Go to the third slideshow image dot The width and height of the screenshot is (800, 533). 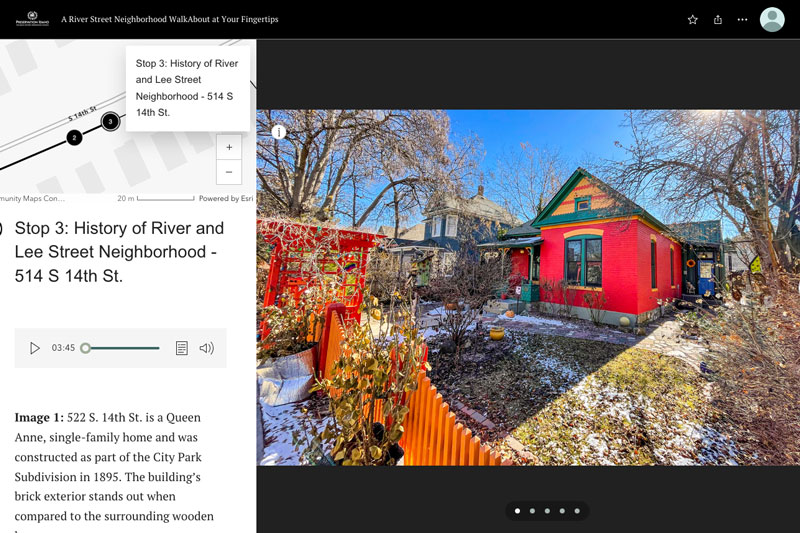(x=547, y=511)
